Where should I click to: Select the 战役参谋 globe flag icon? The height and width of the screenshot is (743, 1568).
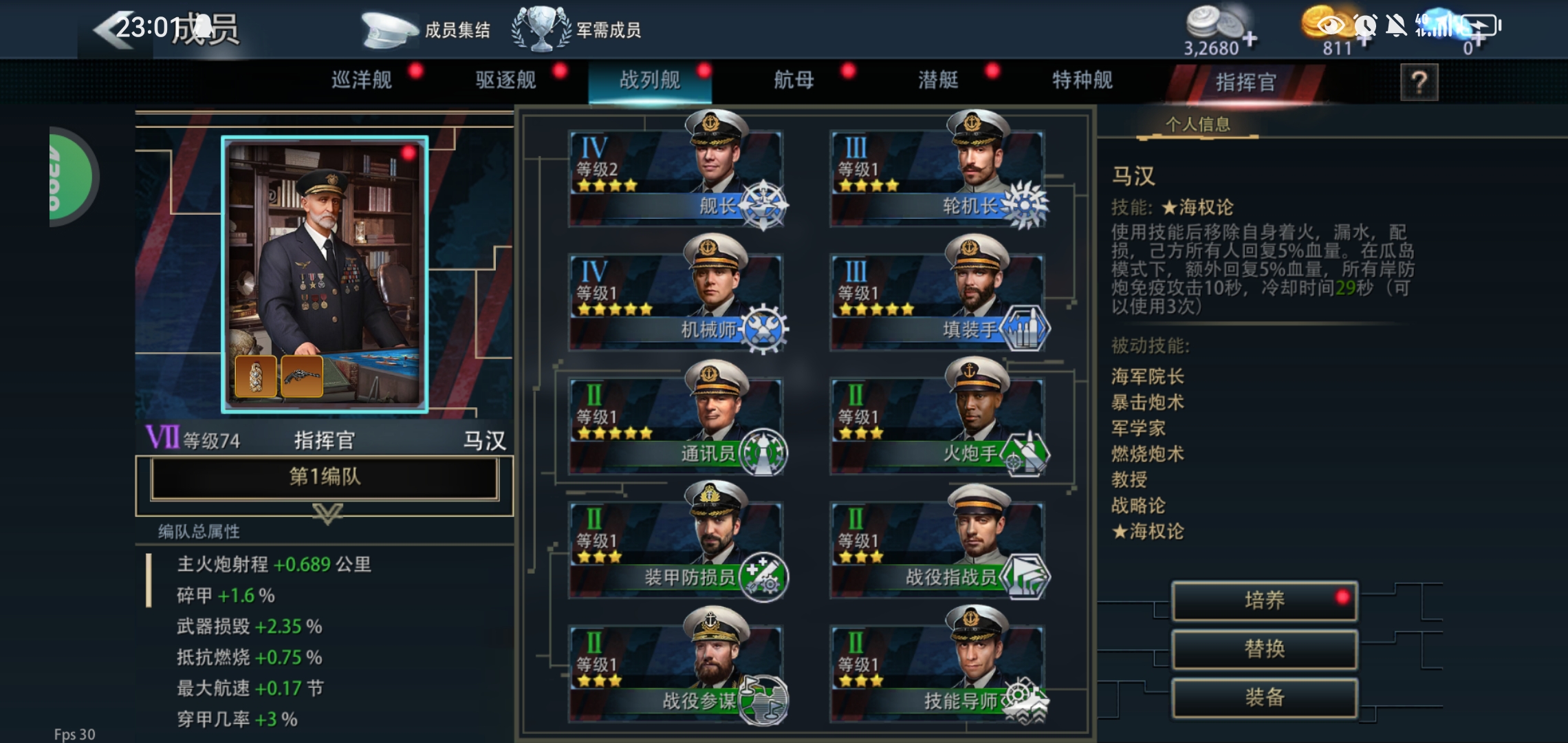coord(763,700)
